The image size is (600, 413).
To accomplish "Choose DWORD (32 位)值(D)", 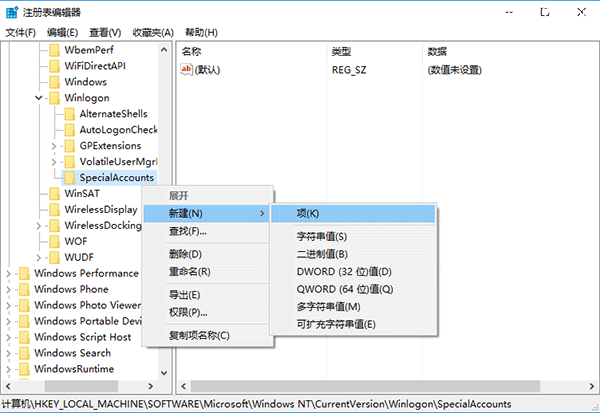I will pyautogui.click(x=353, y=272).
